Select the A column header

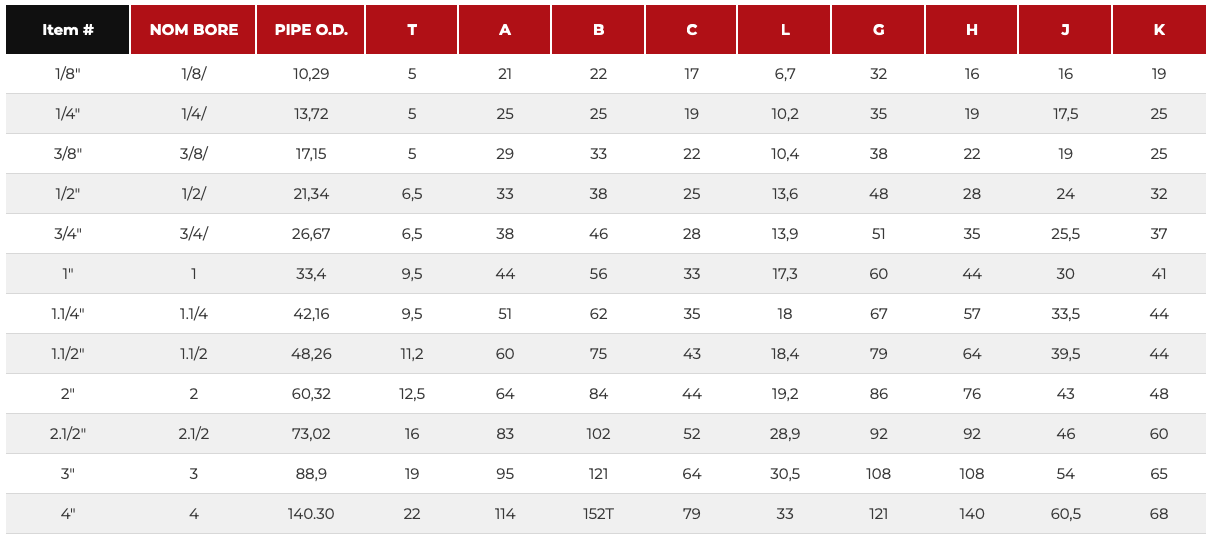505,30
